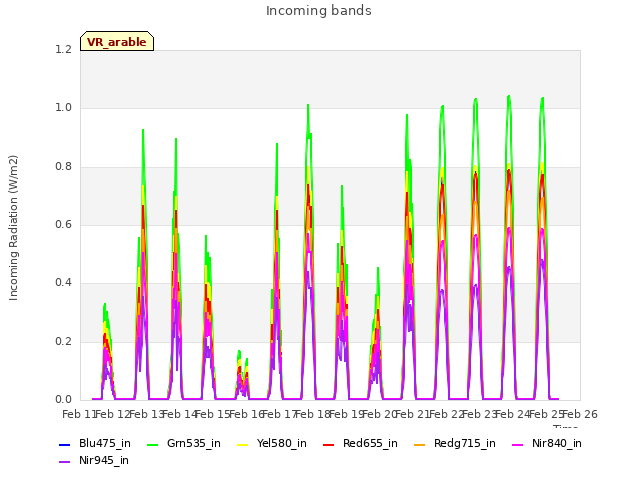Click the Feb 21 x-axis label
Viewport: 640px width, 480px height.
(x=412, y=414)
